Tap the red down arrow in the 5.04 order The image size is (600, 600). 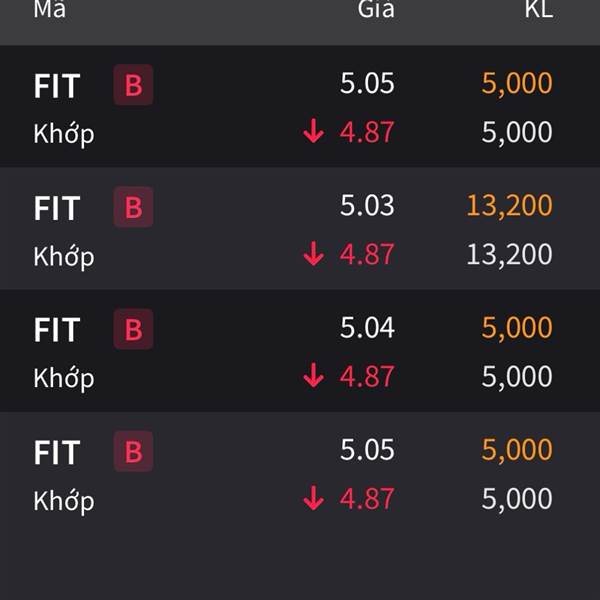(313, 375)
